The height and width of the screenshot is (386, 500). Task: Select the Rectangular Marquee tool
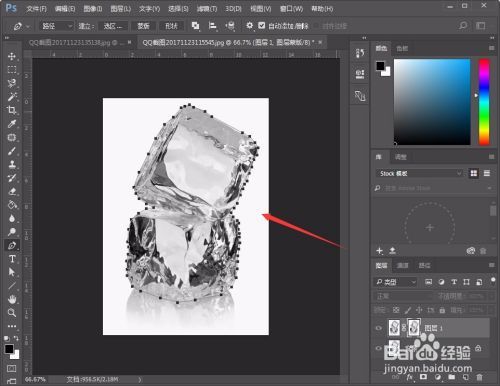[12, 69]
